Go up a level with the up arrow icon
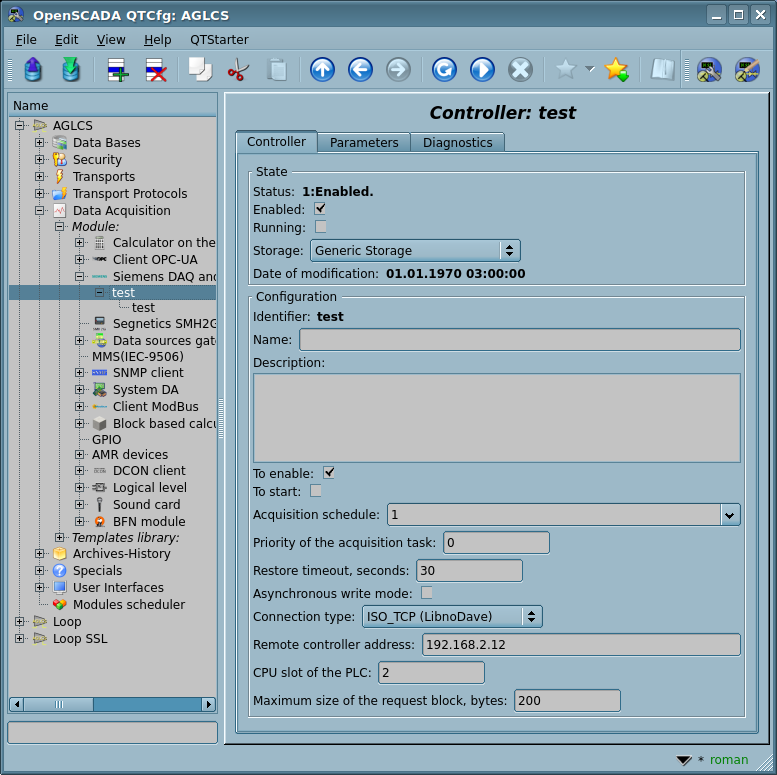 [x=322, y=70]
